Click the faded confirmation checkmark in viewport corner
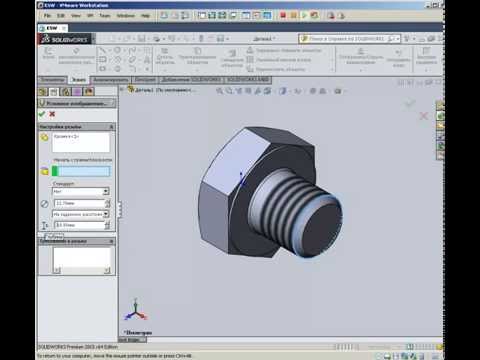Screen dimensions: 480x360 coord(409,103)
